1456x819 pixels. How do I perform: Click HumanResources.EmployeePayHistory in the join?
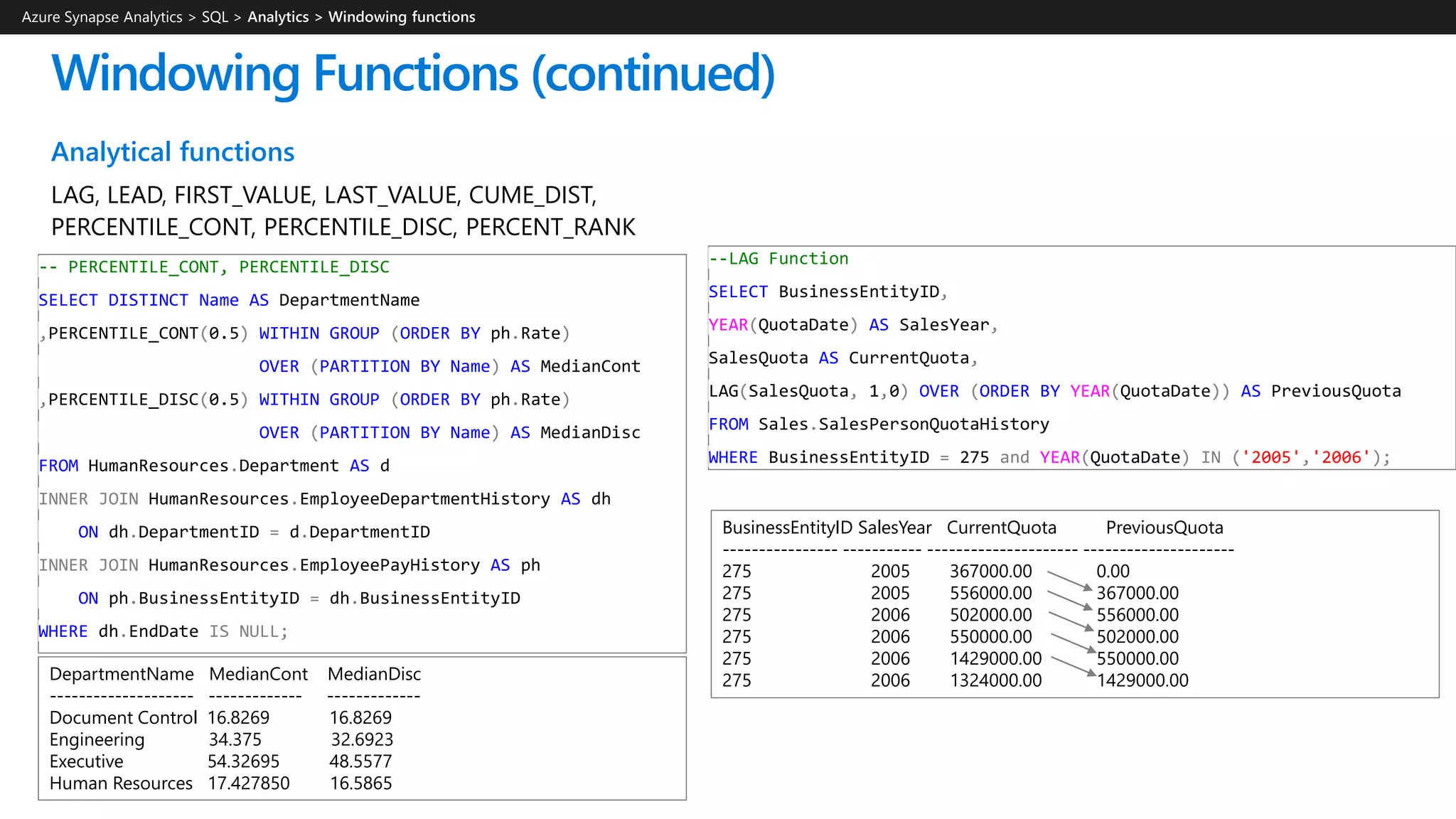(x=314, y=565)
